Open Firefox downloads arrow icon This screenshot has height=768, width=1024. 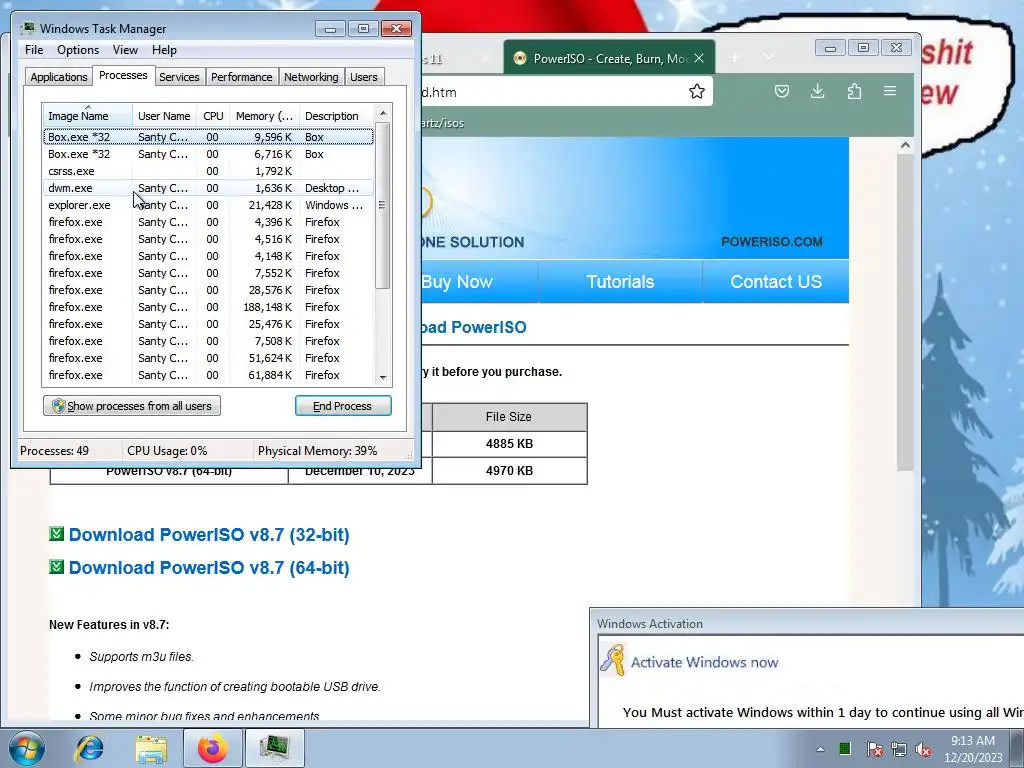(x=817, y=91)
